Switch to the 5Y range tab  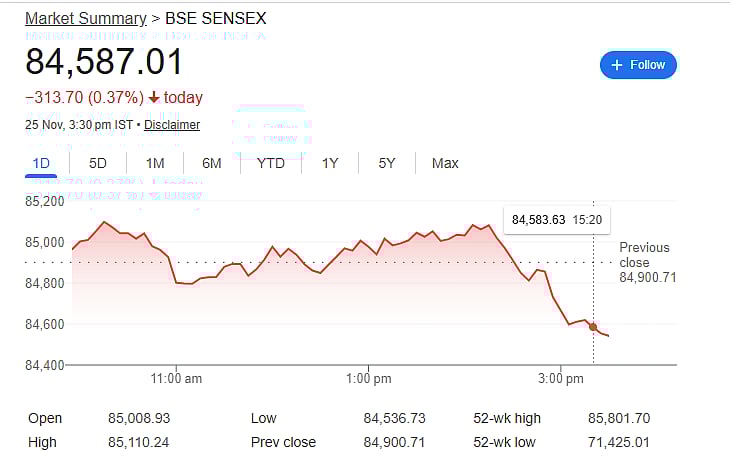[x=387, y=163]
